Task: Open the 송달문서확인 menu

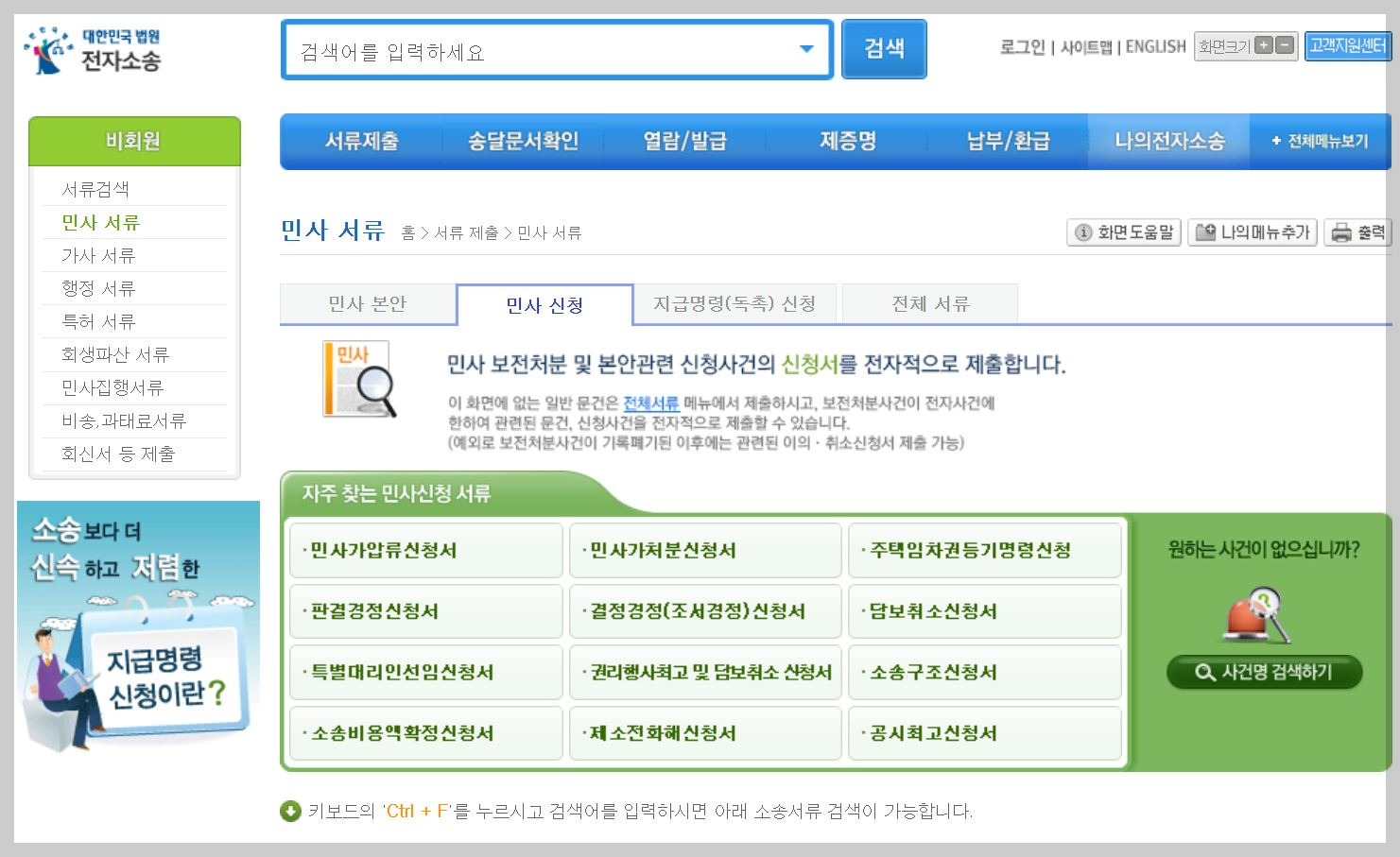Action: pos(523,141)
